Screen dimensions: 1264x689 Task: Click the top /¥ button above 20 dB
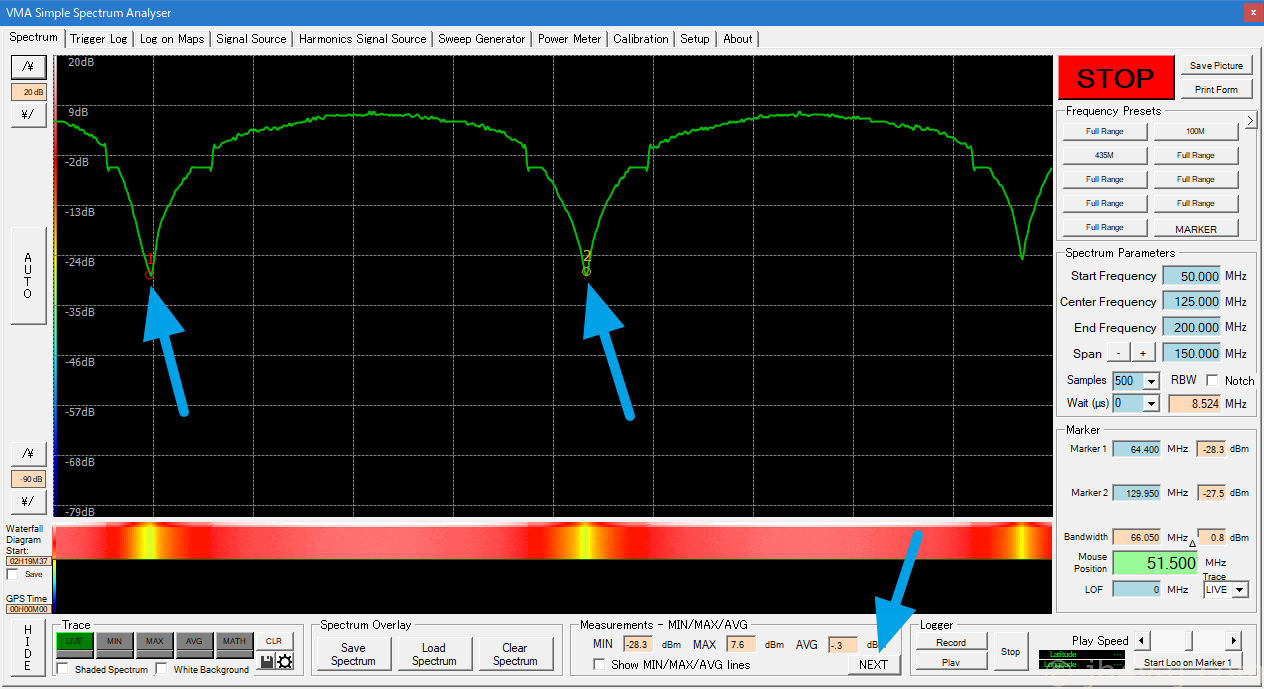click(28, 66)
